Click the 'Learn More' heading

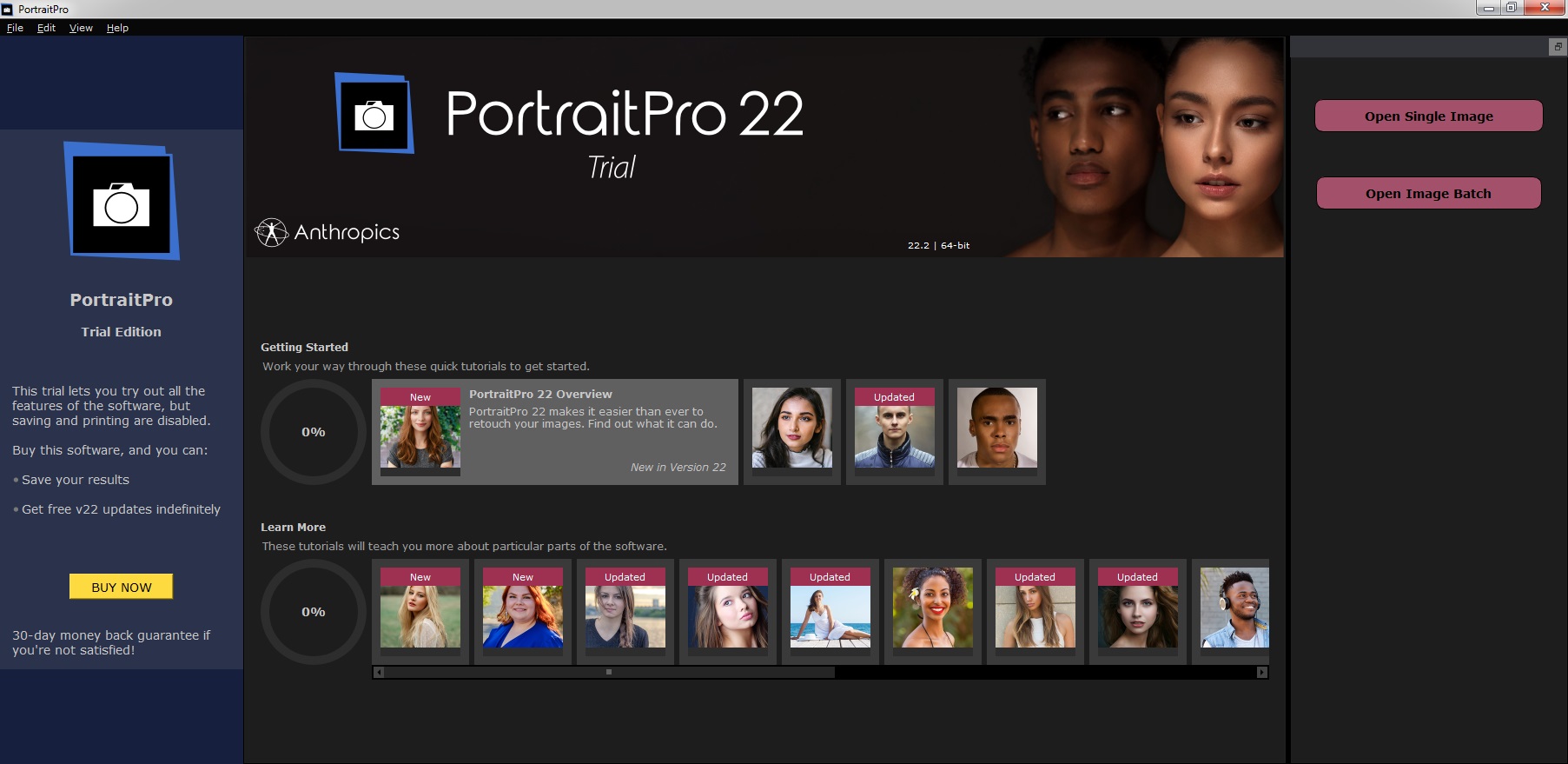[x=293, y=527]
